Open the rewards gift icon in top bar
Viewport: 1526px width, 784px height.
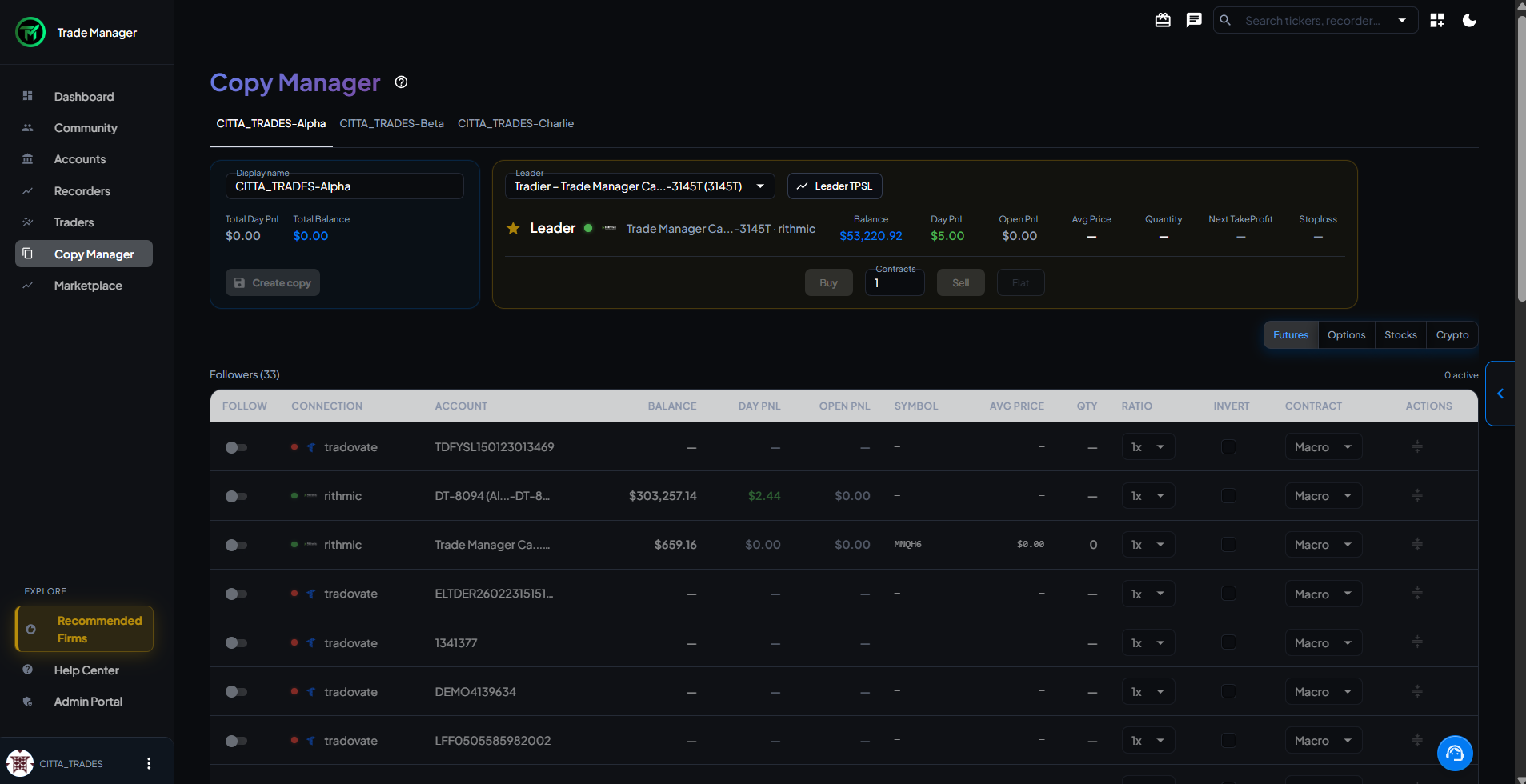click(1163, 20)
